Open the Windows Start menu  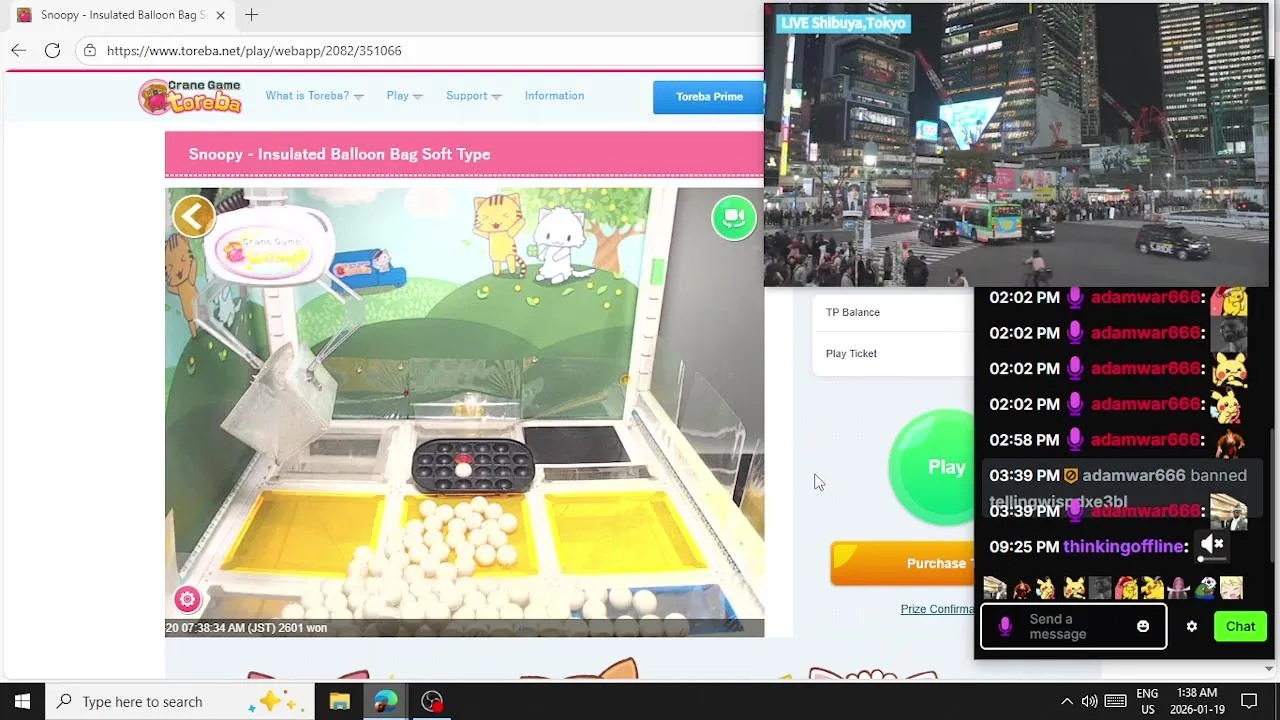click(22, 701)
